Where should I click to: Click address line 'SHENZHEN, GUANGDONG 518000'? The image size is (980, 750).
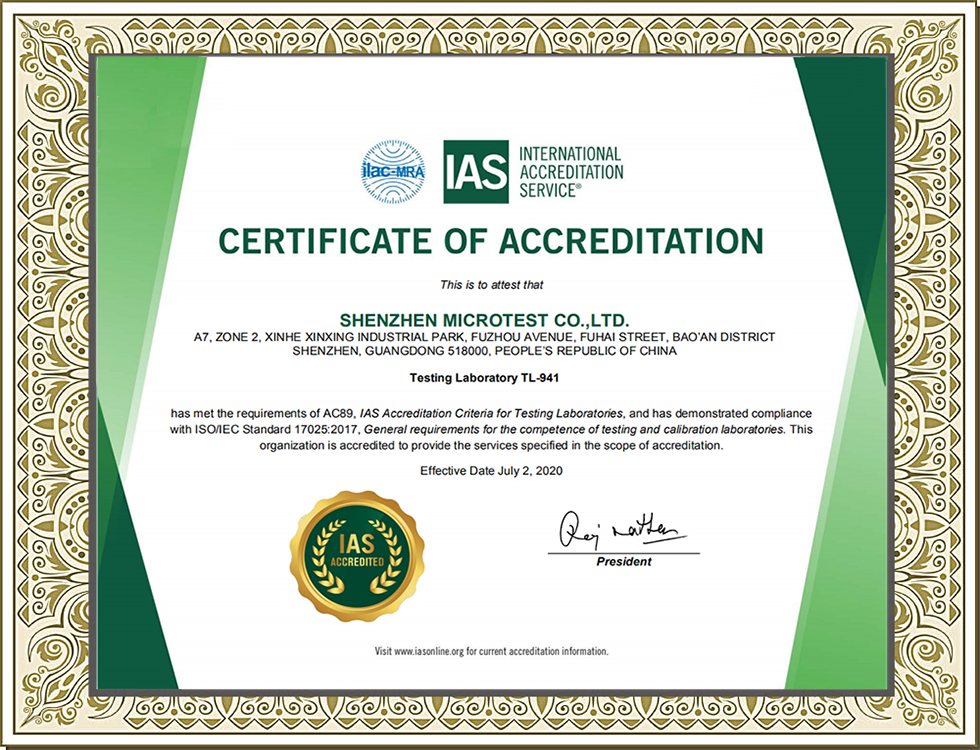(484, 351)
